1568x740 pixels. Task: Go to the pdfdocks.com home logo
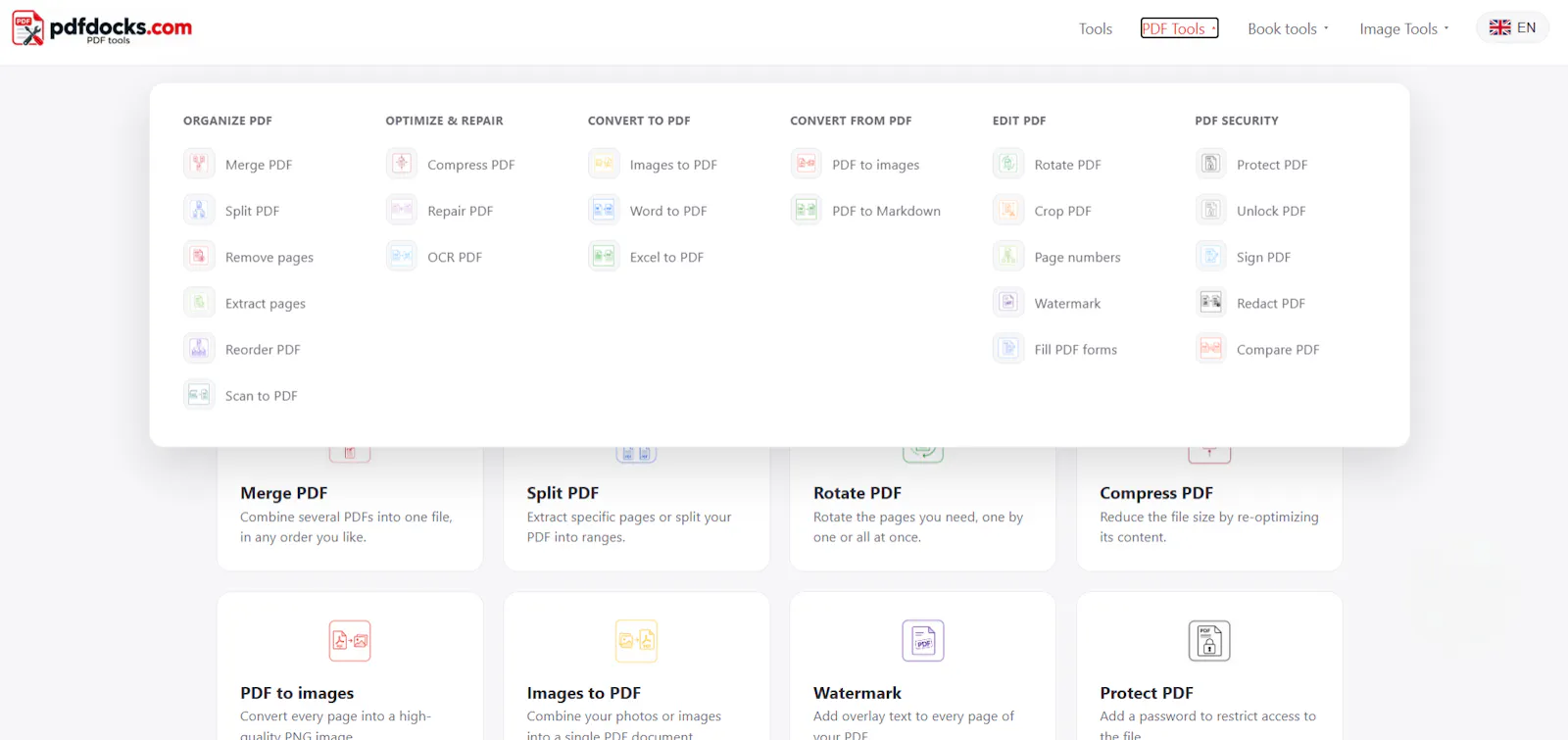pyautogui.click(x=102, y=28)
